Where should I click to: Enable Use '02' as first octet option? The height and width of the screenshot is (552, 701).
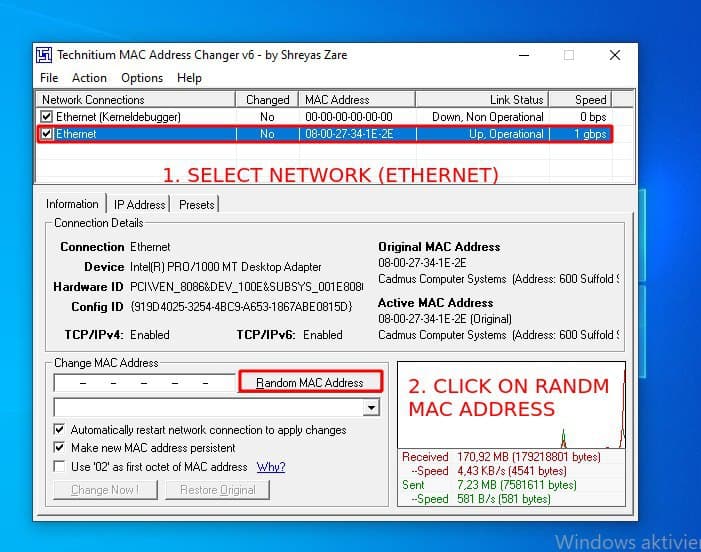click(x=60, y=467)
